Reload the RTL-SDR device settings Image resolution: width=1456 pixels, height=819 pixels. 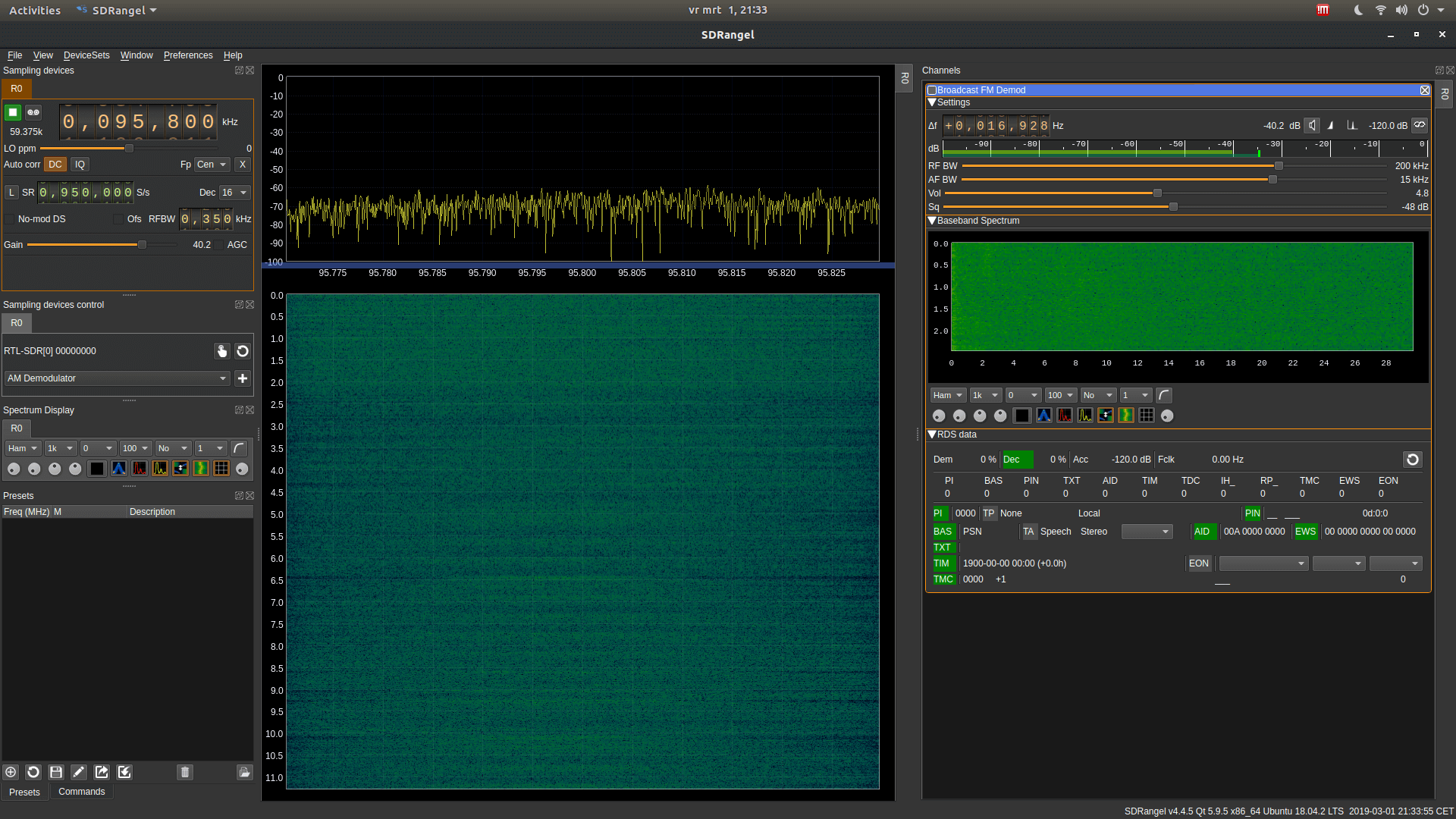[x=243, y=351]
